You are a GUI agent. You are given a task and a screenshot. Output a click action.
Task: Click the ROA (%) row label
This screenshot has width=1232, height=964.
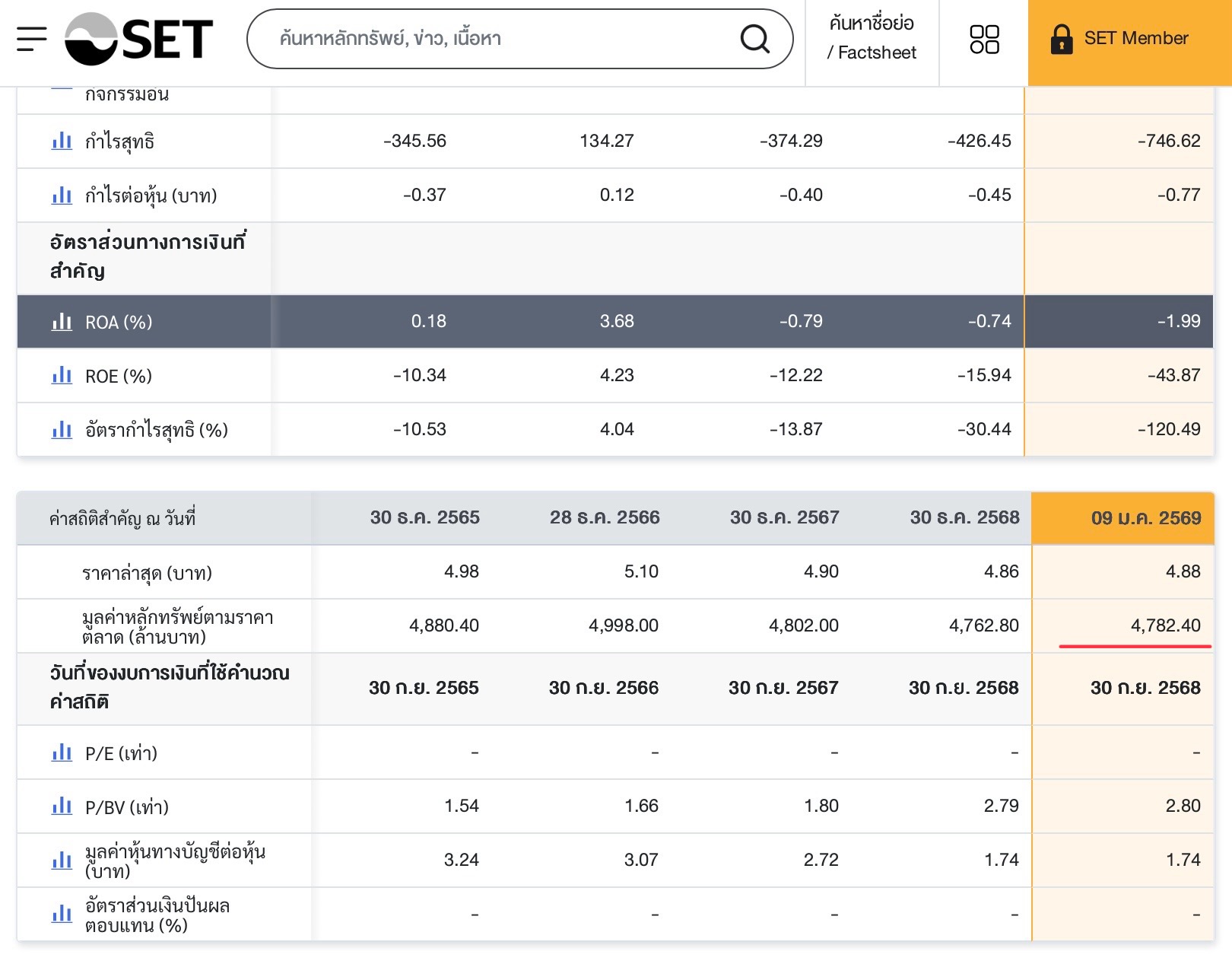[119, 323]
